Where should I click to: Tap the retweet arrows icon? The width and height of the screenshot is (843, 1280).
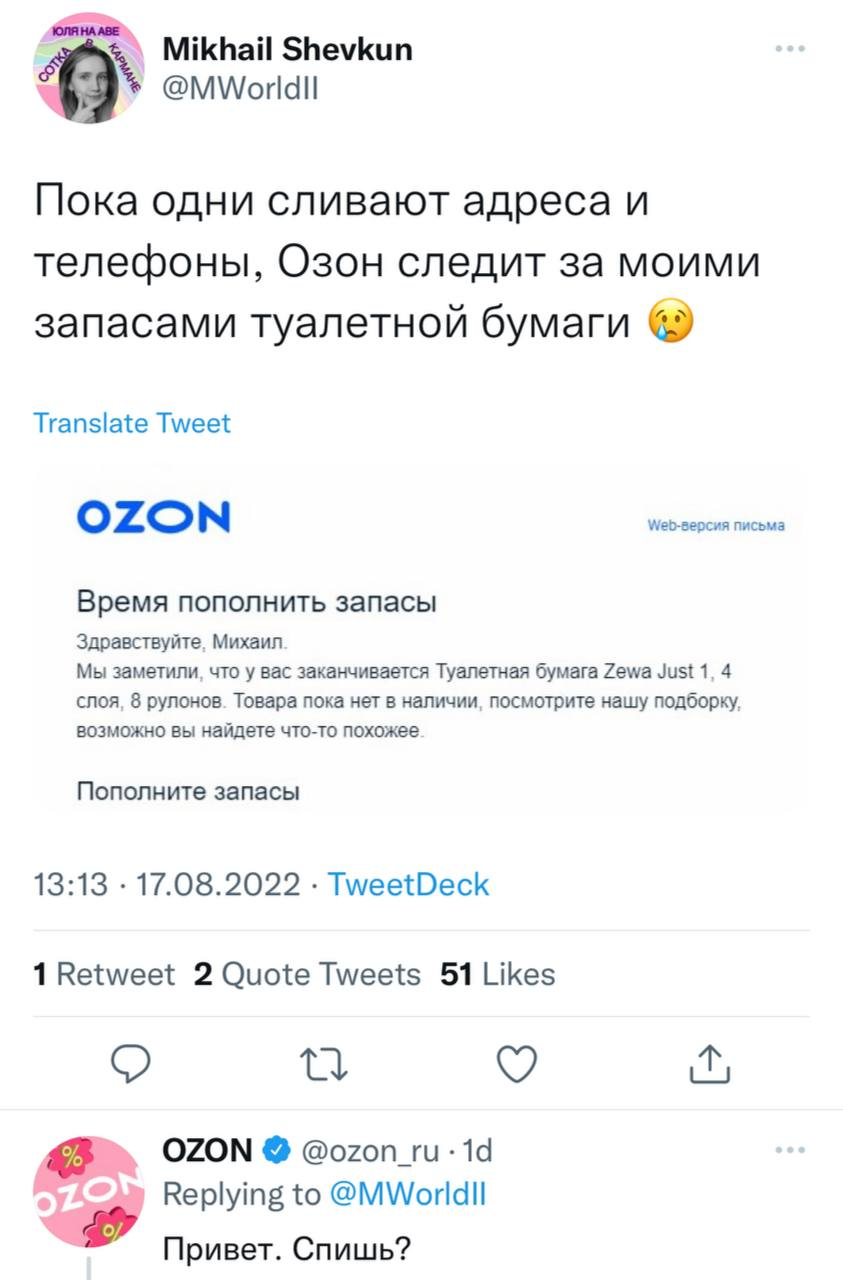(324, 1064)
